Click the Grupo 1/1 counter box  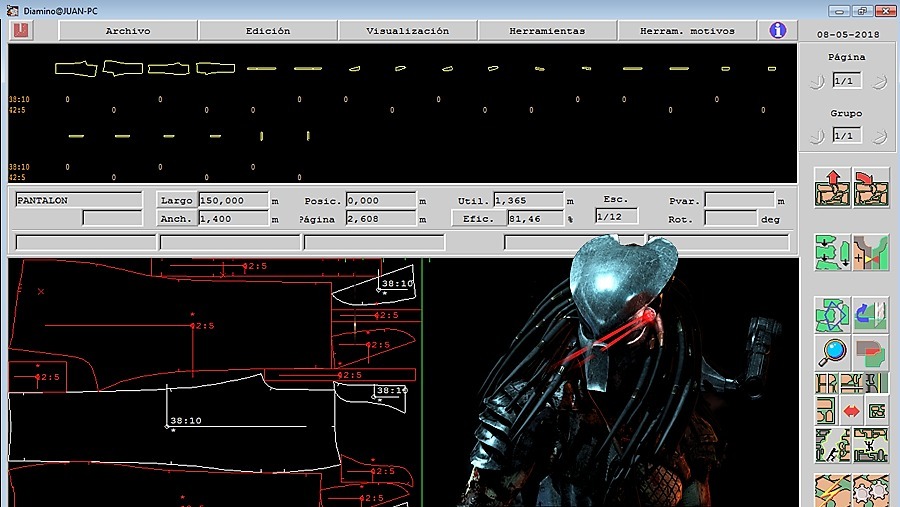[x=847, y=136]
